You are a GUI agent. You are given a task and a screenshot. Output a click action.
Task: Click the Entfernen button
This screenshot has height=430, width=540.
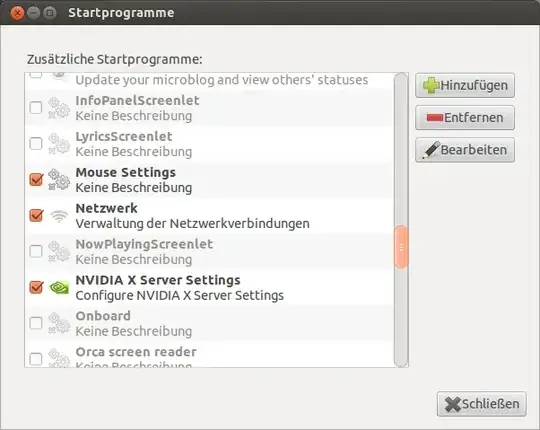(465, 118)
